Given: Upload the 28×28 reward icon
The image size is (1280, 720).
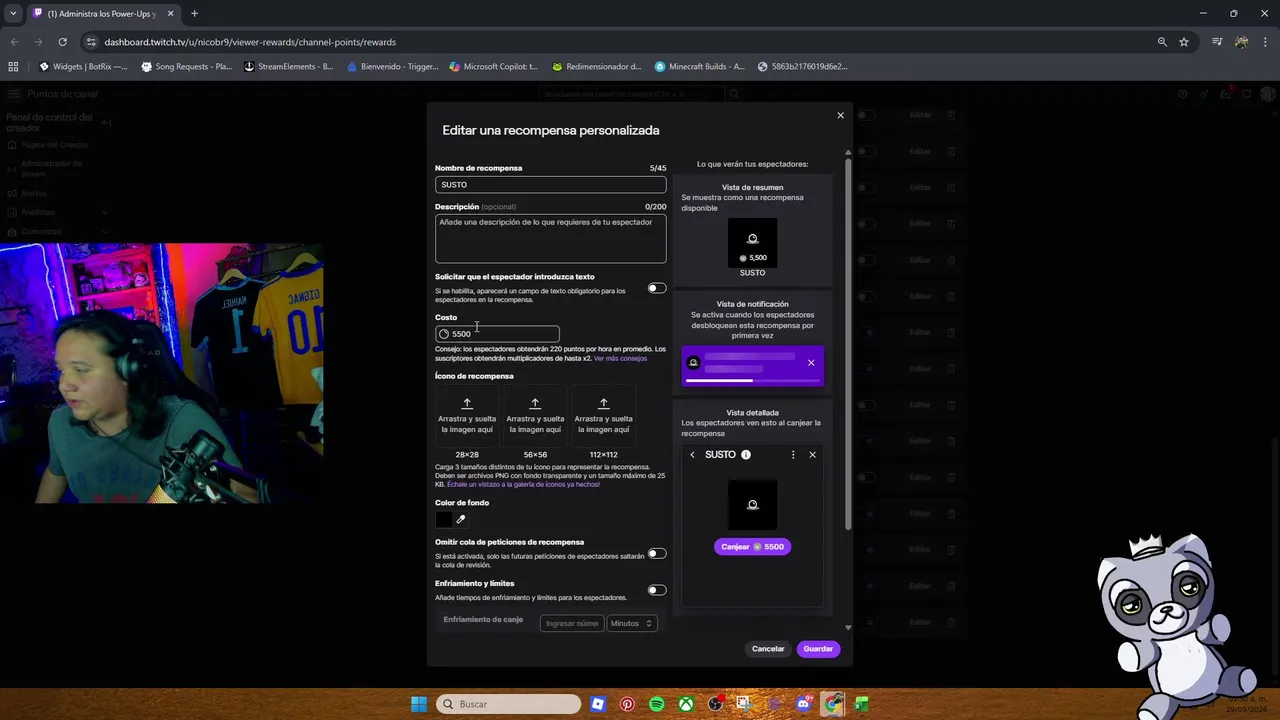Looking at the screenshot, I should click(x=467, y=416).
